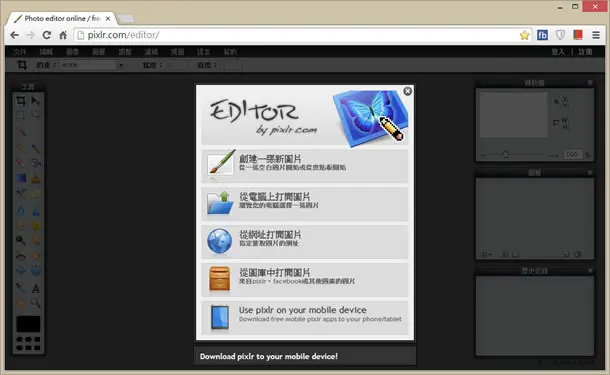Choose Open image from computer option
610x375 pixels.
tap(305, 203)
